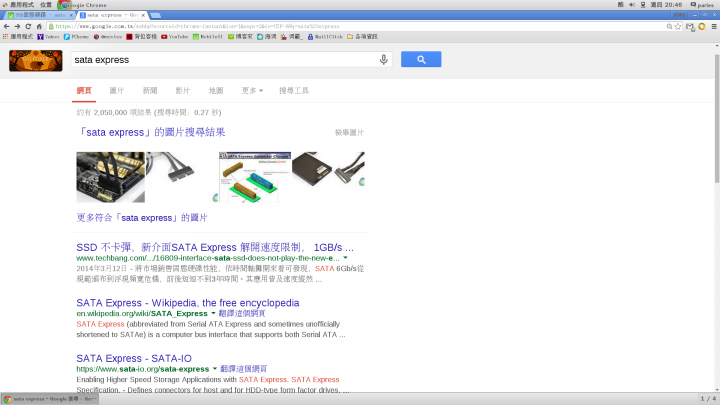Go forward to the next page

tap(17, 27)
